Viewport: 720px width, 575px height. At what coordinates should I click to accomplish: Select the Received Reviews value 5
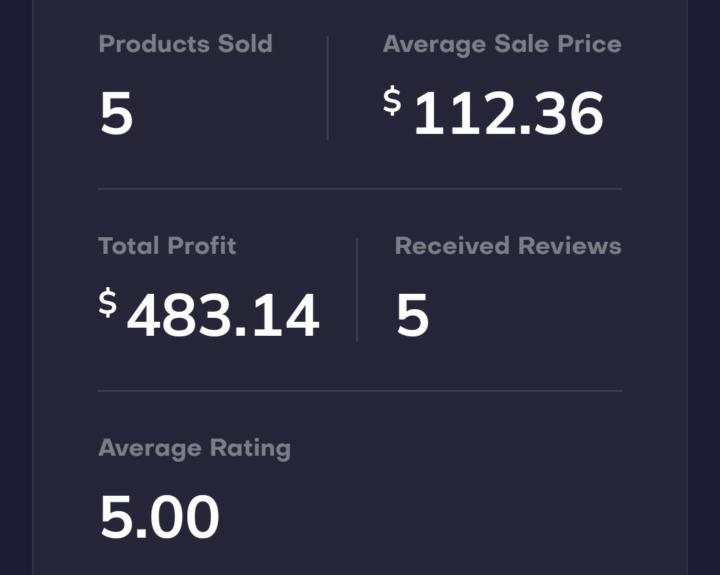412,316
